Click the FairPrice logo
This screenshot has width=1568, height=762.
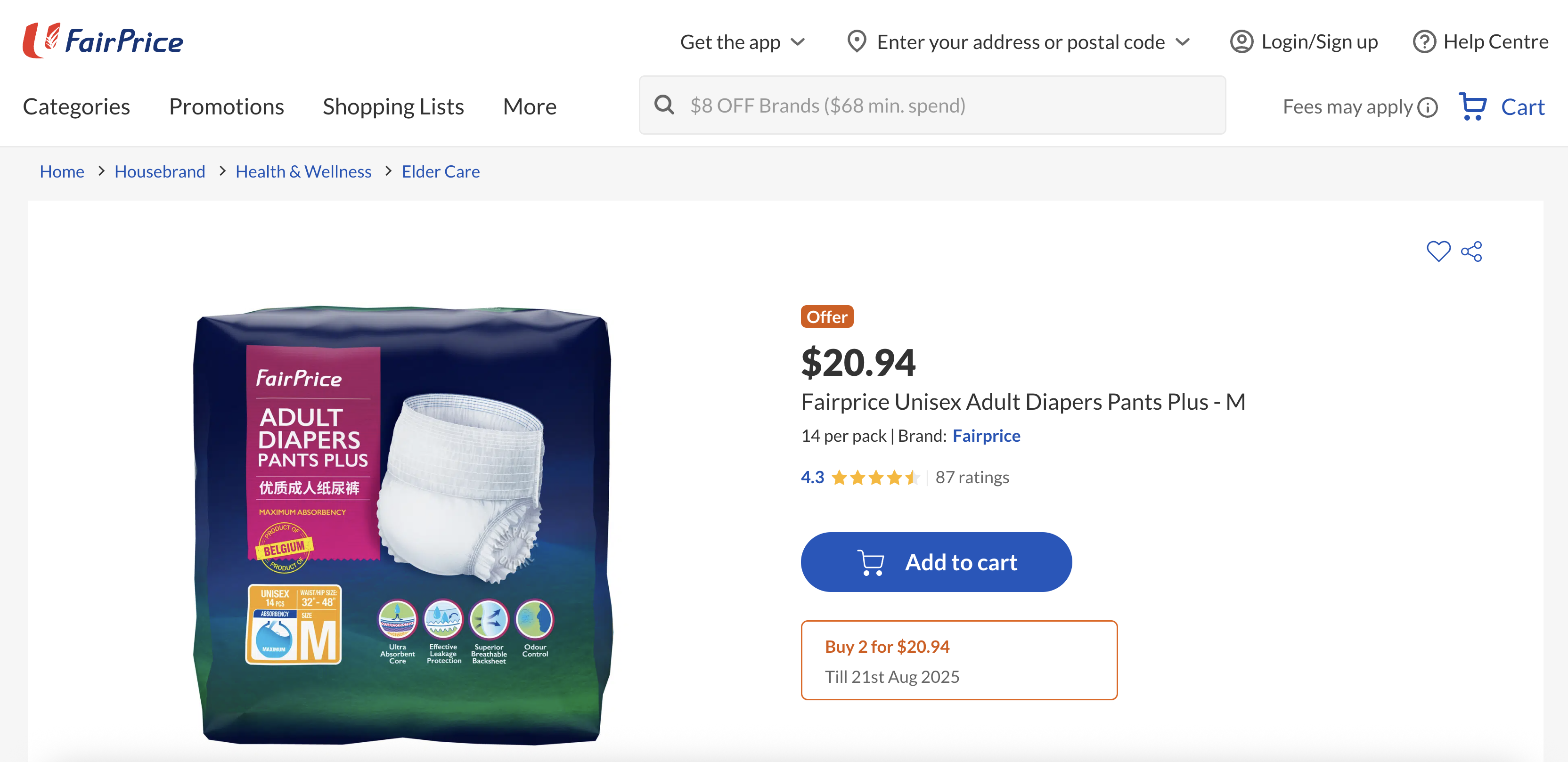pyautogui.click(x=103, y=41)
